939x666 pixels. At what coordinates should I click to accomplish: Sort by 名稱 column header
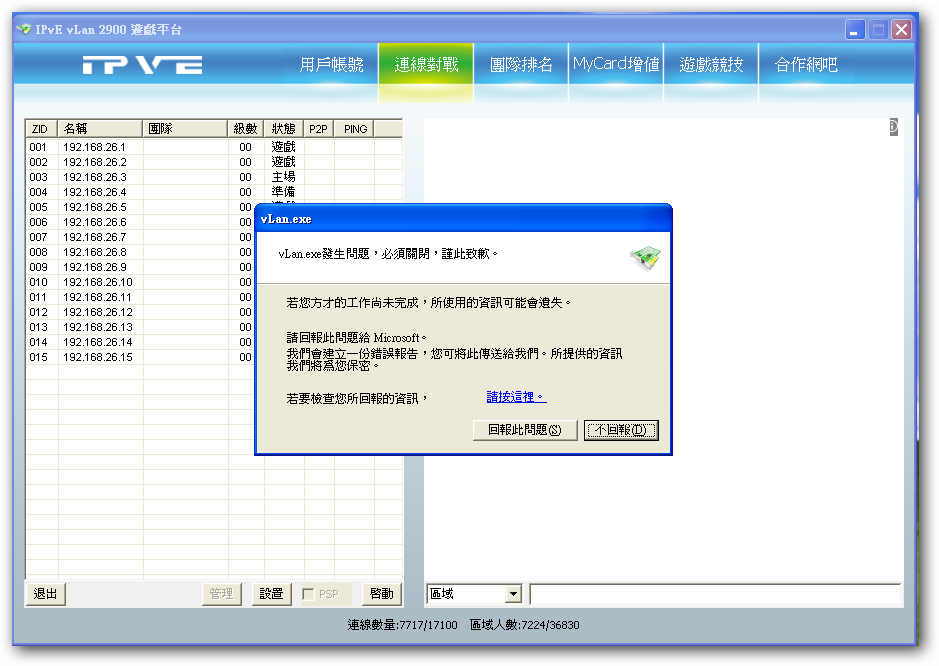[x=99, y=129]
